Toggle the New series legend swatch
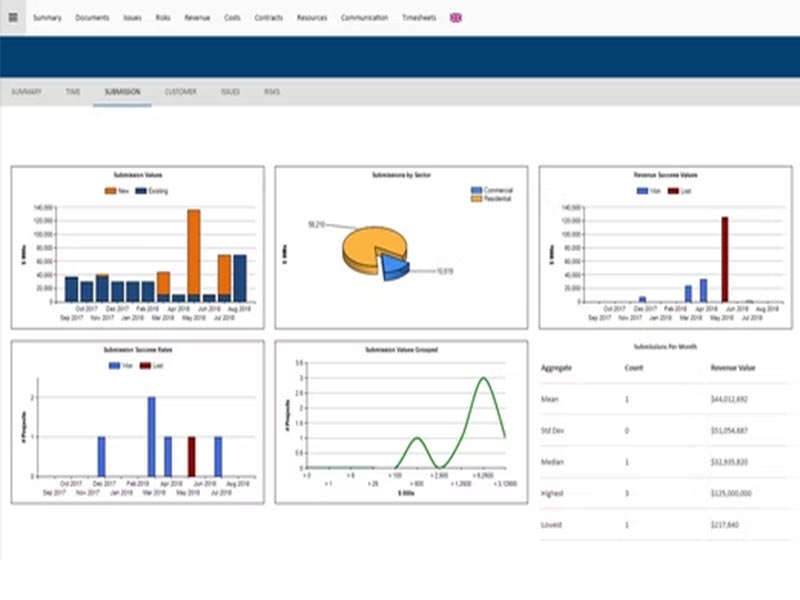 point(110,190)
